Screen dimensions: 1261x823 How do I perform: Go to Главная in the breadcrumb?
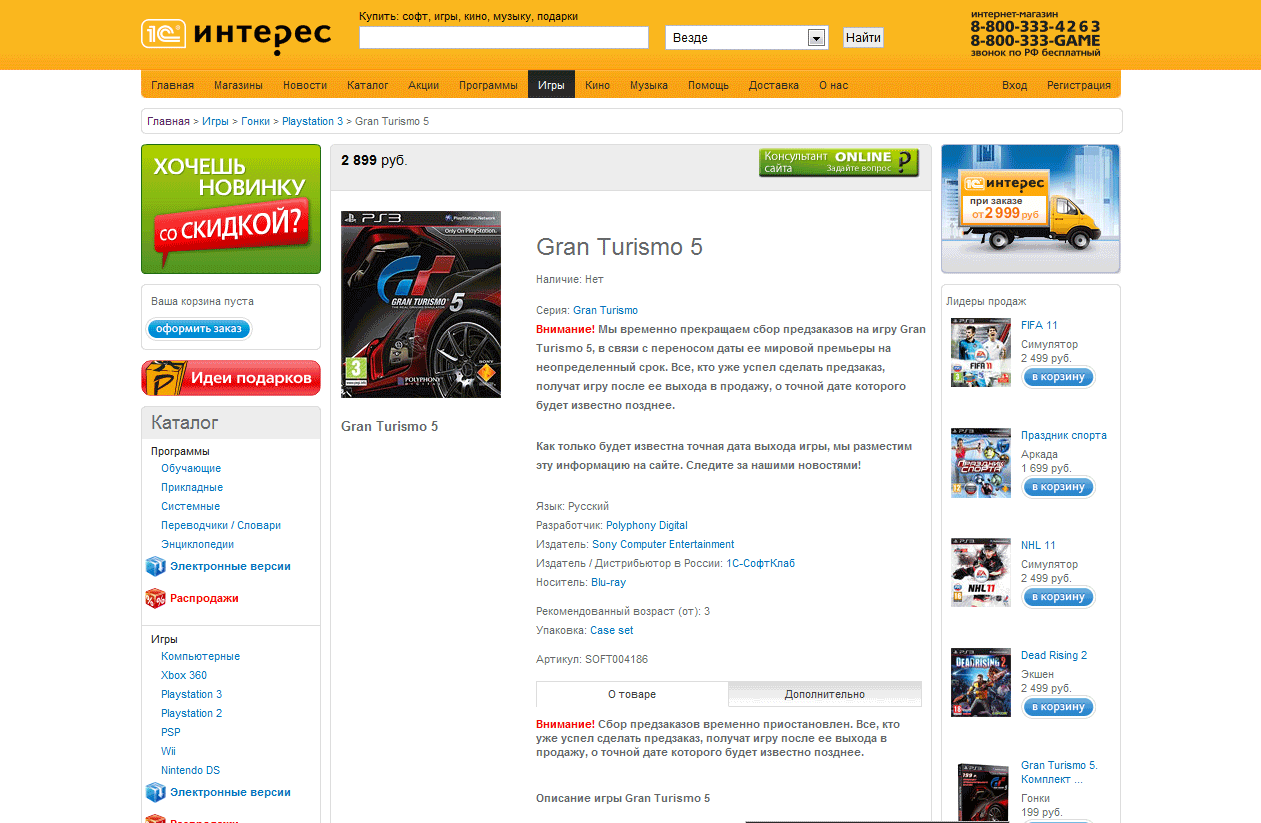click(x=168, y=121)
